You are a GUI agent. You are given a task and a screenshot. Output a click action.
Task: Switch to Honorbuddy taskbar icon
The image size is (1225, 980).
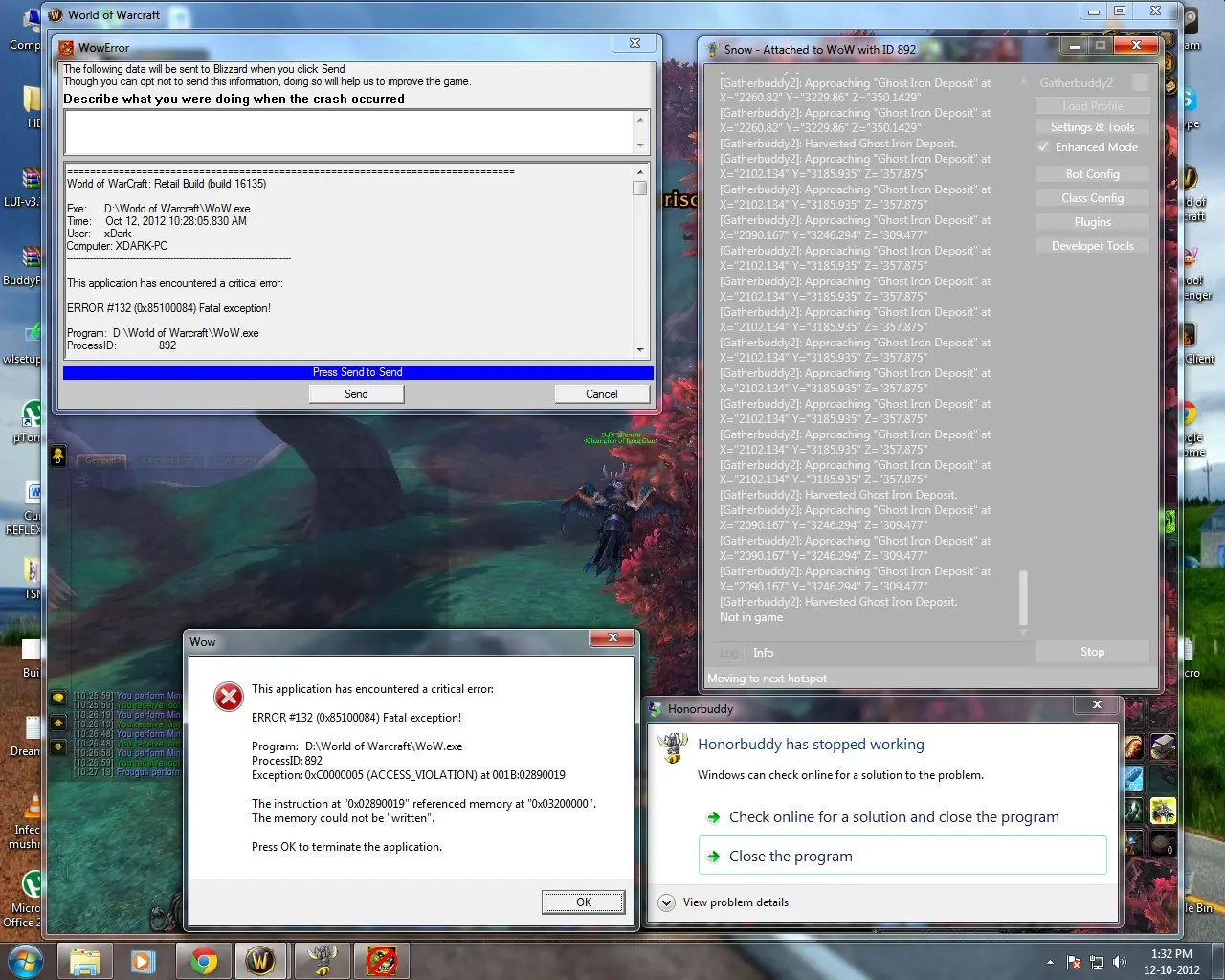pos(322,961)
